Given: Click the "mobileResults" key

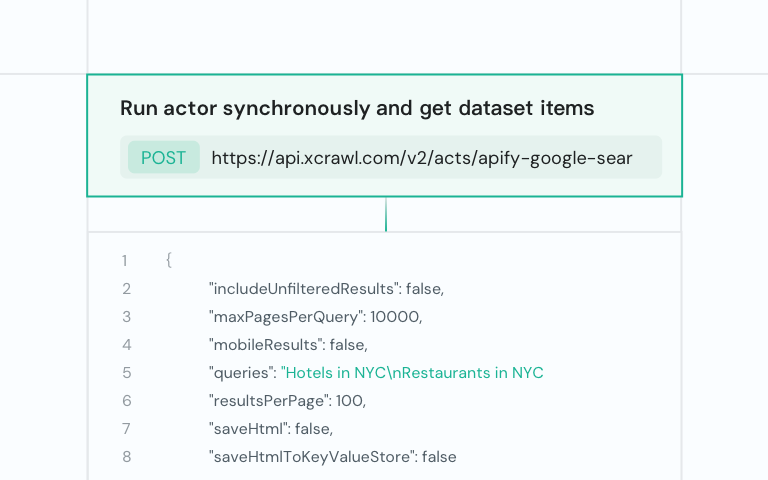Looking at the screenshot, I should [x=265, y=345].
